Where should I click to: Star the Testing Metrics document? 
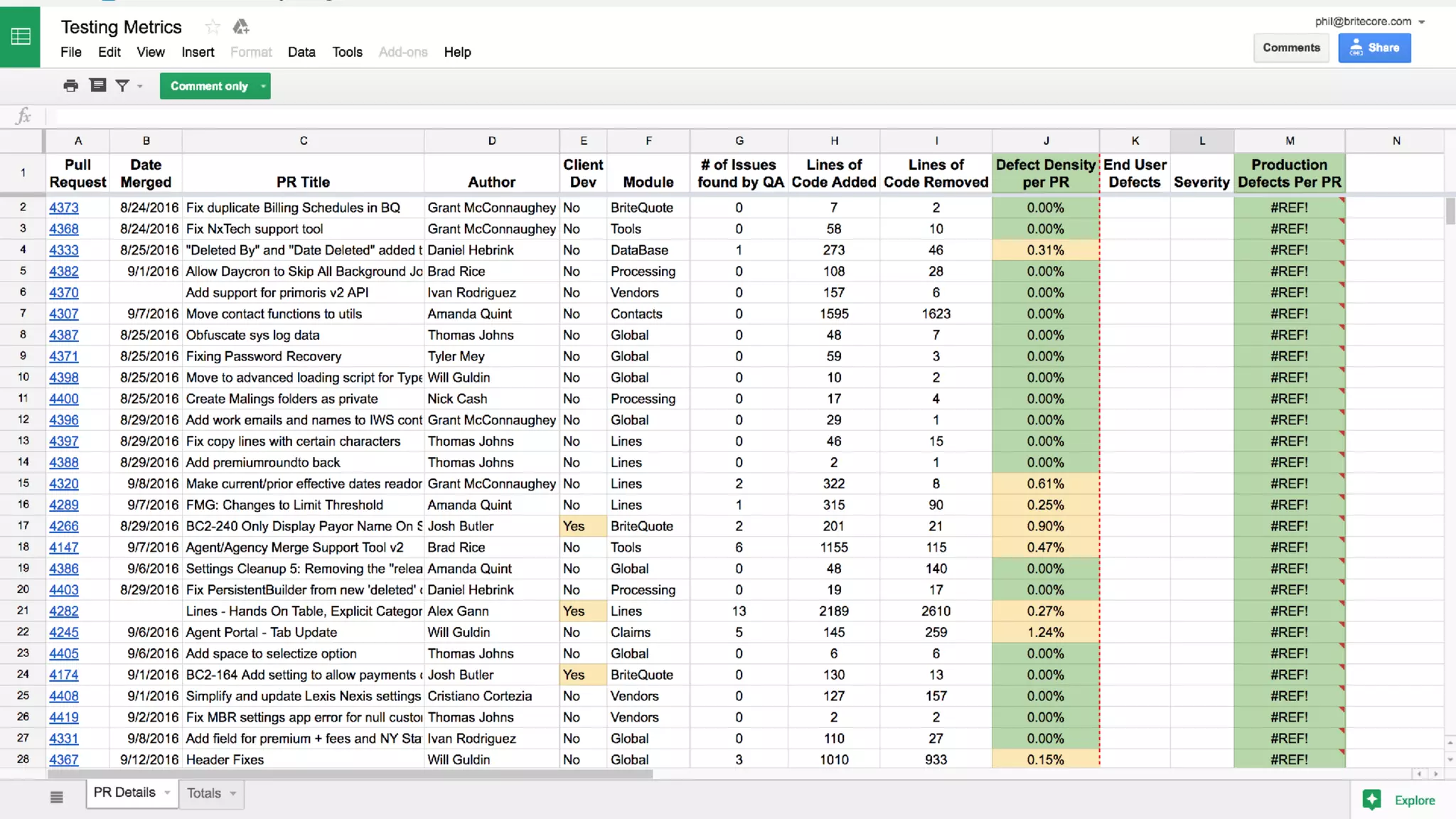pyautogui.click(x=212, y=27)
